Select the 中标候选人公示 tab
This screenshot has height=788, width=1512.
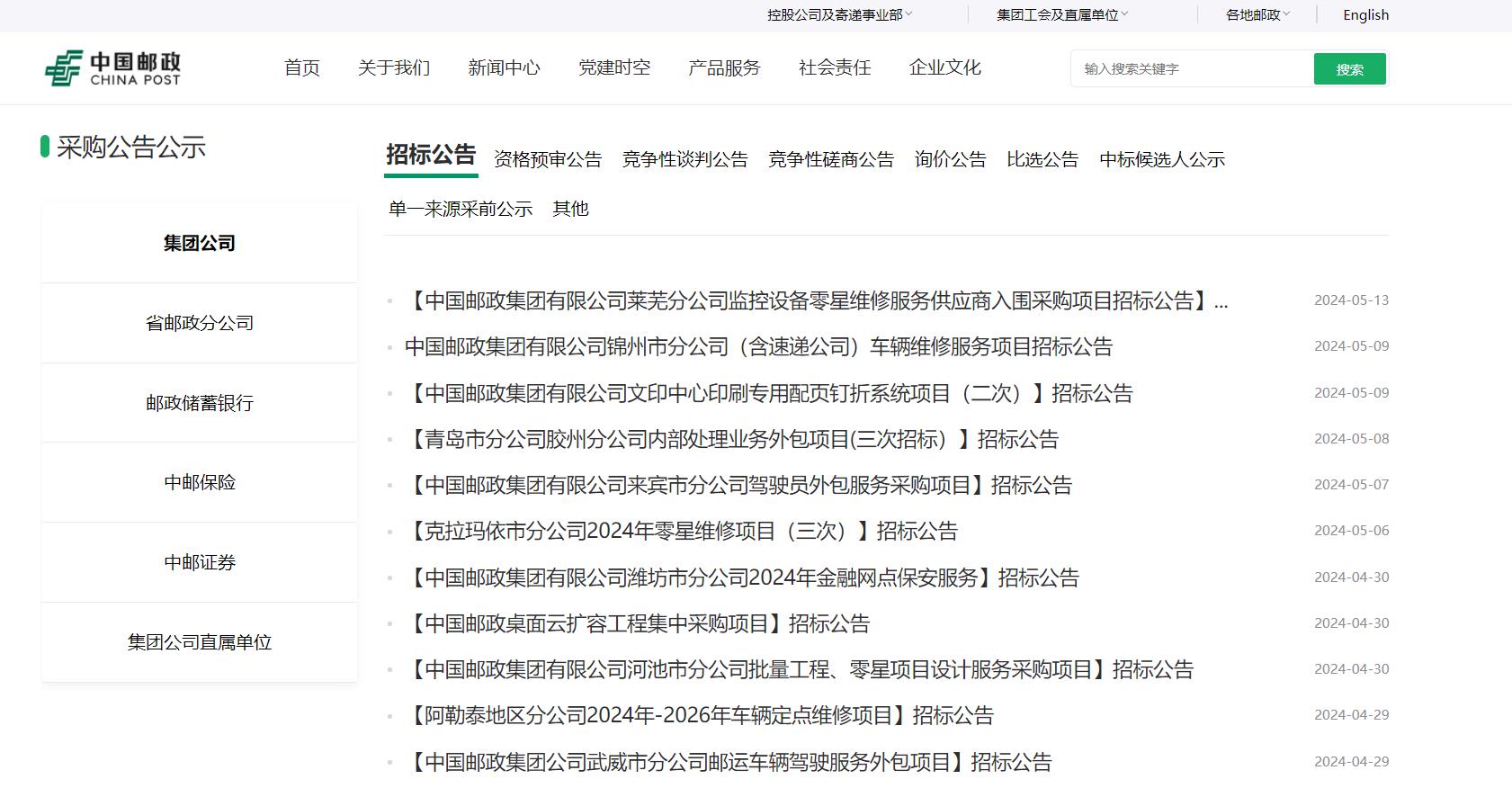coord(1162,159)
